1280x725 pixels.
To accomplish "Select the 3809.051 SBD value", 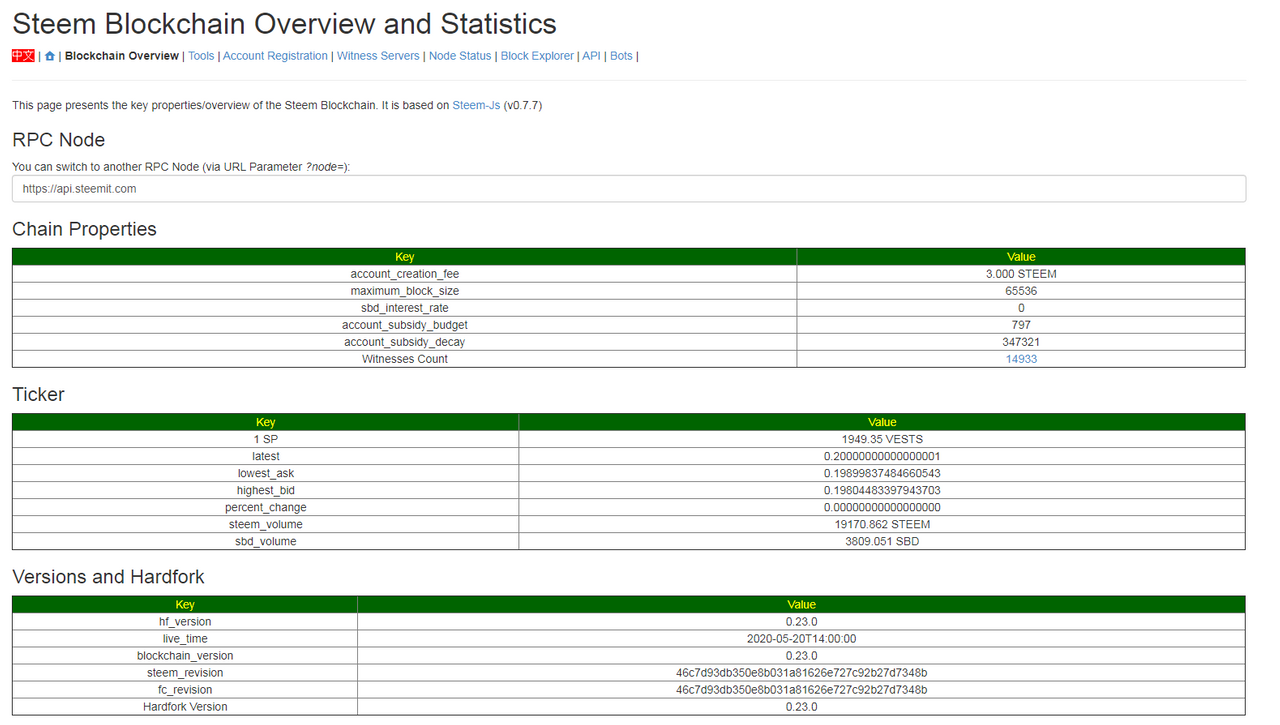I will (x=882, y=541).
